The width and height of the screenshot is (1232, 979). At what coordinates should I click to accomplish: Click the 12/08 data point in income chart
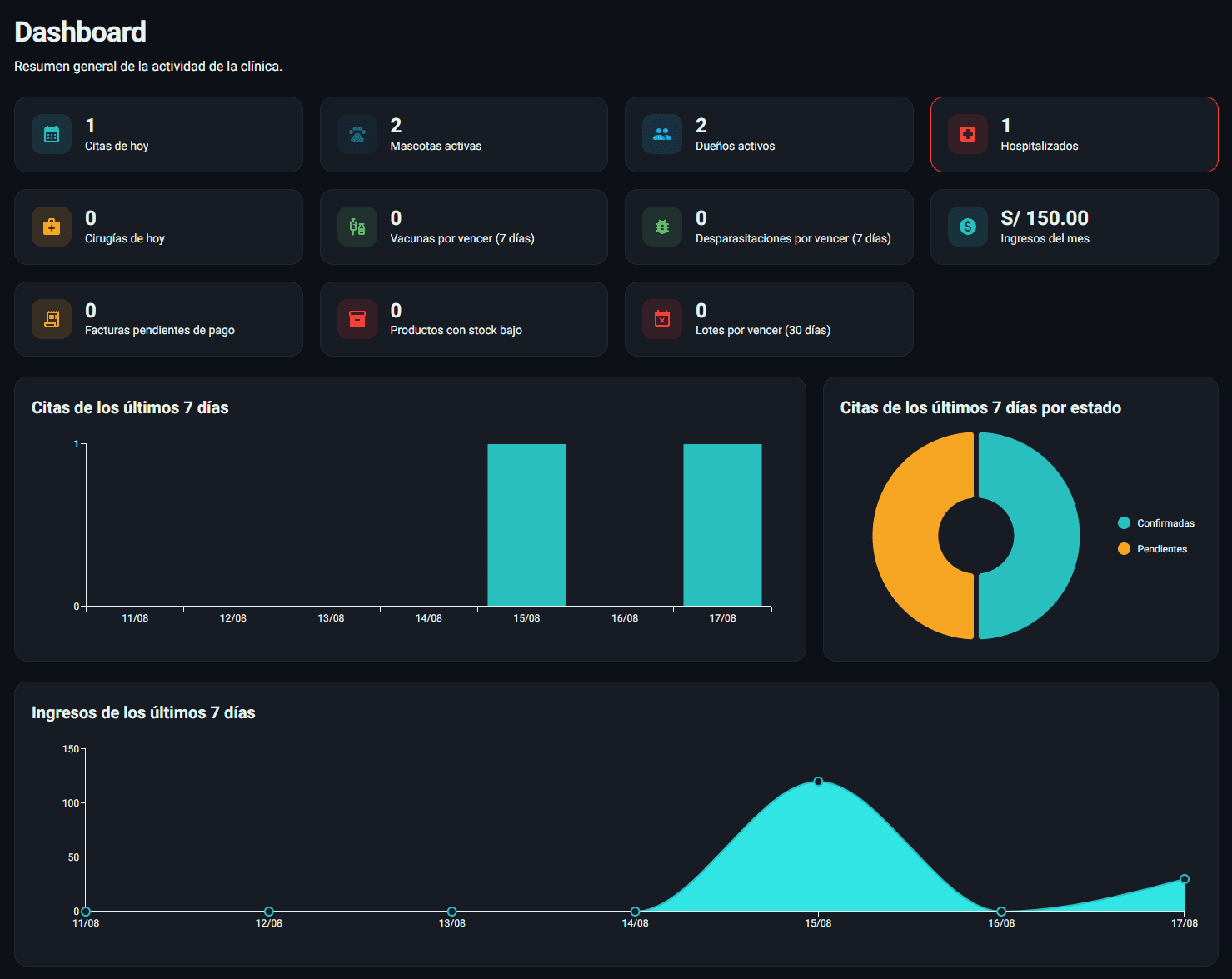coord(268,912)
